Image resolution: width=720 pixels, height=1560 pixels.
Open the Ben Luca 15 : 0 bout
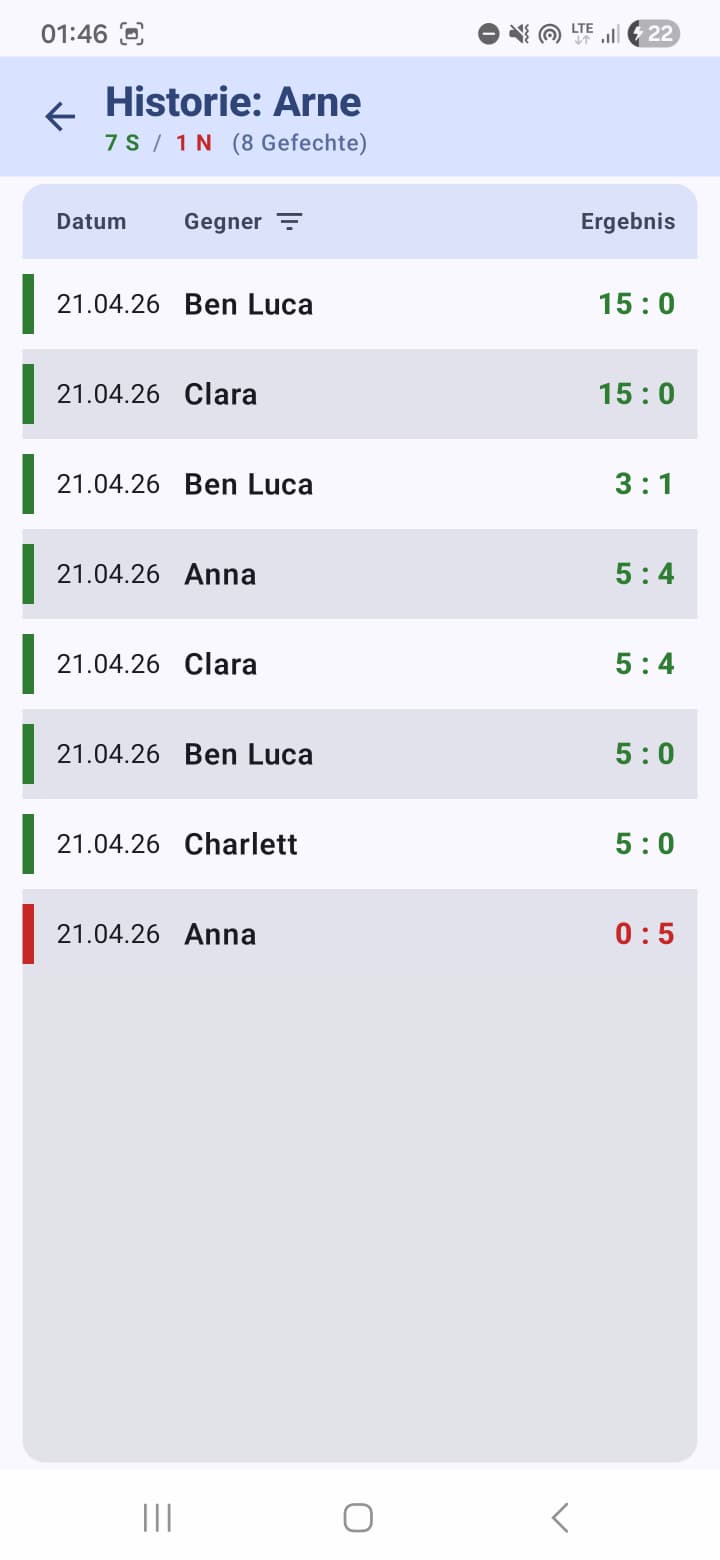(360, 304)
